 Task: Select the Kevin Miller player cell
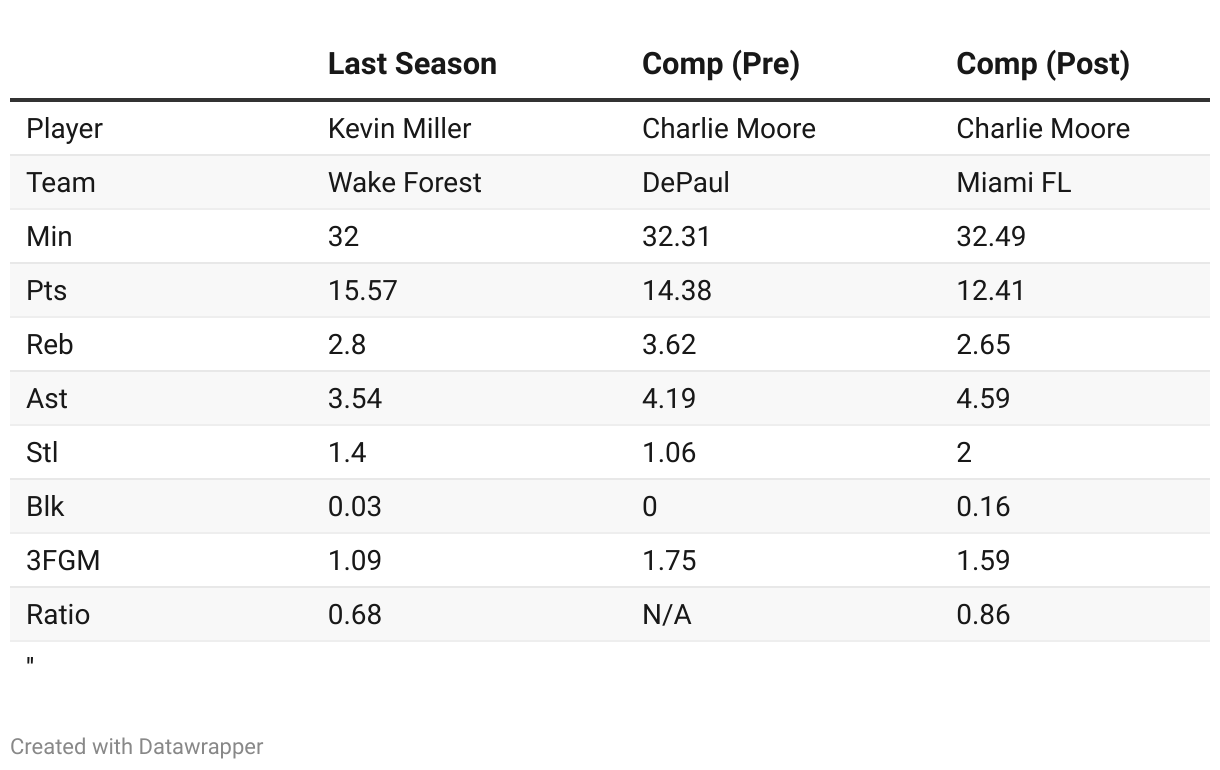click(x=399, y=129)
